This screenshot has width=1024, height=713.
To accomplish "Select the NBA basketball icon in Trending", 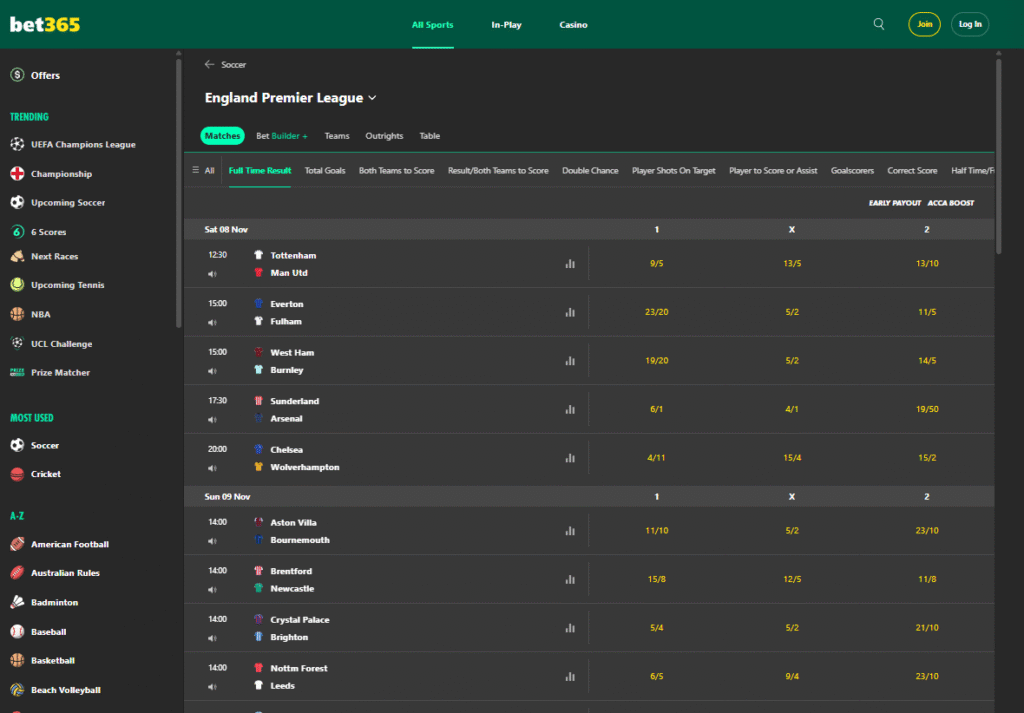I will (17, 314).
